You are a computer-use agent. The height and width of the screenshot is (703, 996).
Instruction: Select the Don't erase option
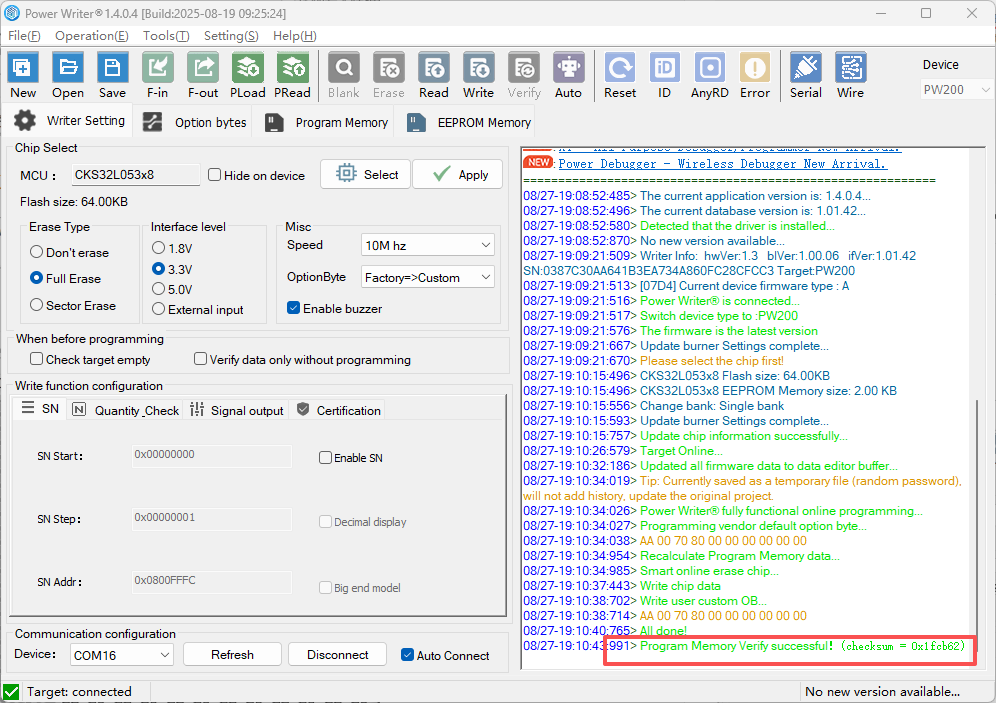pos(36,252)
